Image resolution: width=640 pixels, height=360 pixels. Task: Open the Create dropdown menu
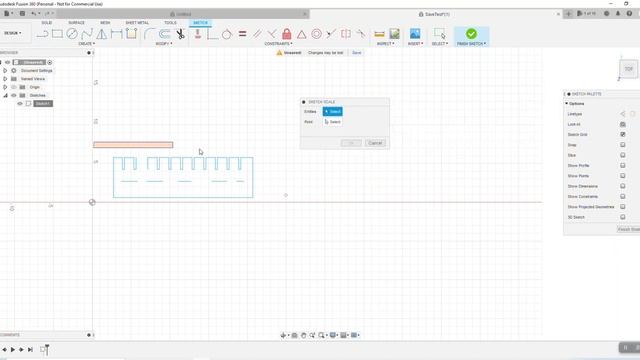86,44
